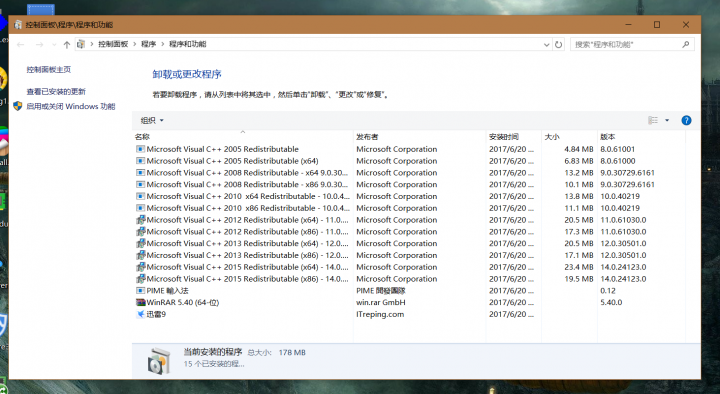The height and width of the screenshot is (394, 720).
Task: Select the WinRAR 5.40 (64-位) entry
Action: 410,303
